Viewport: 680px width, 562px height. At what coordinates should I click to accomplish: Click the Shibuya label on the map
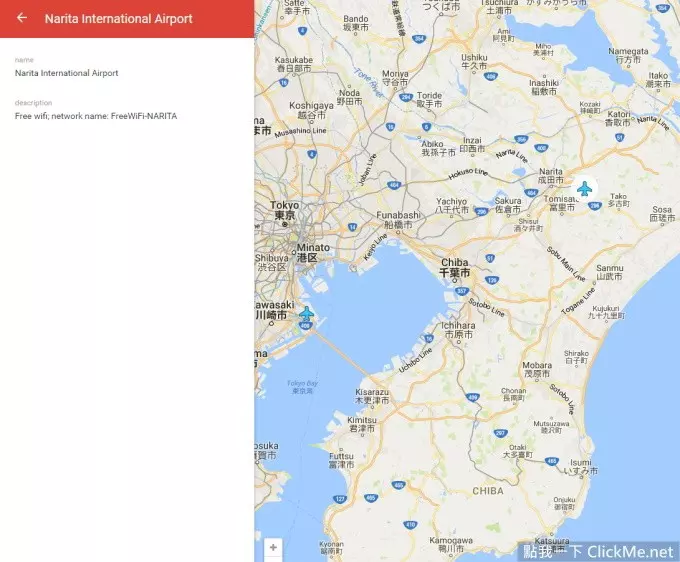[x=271, y=262]
